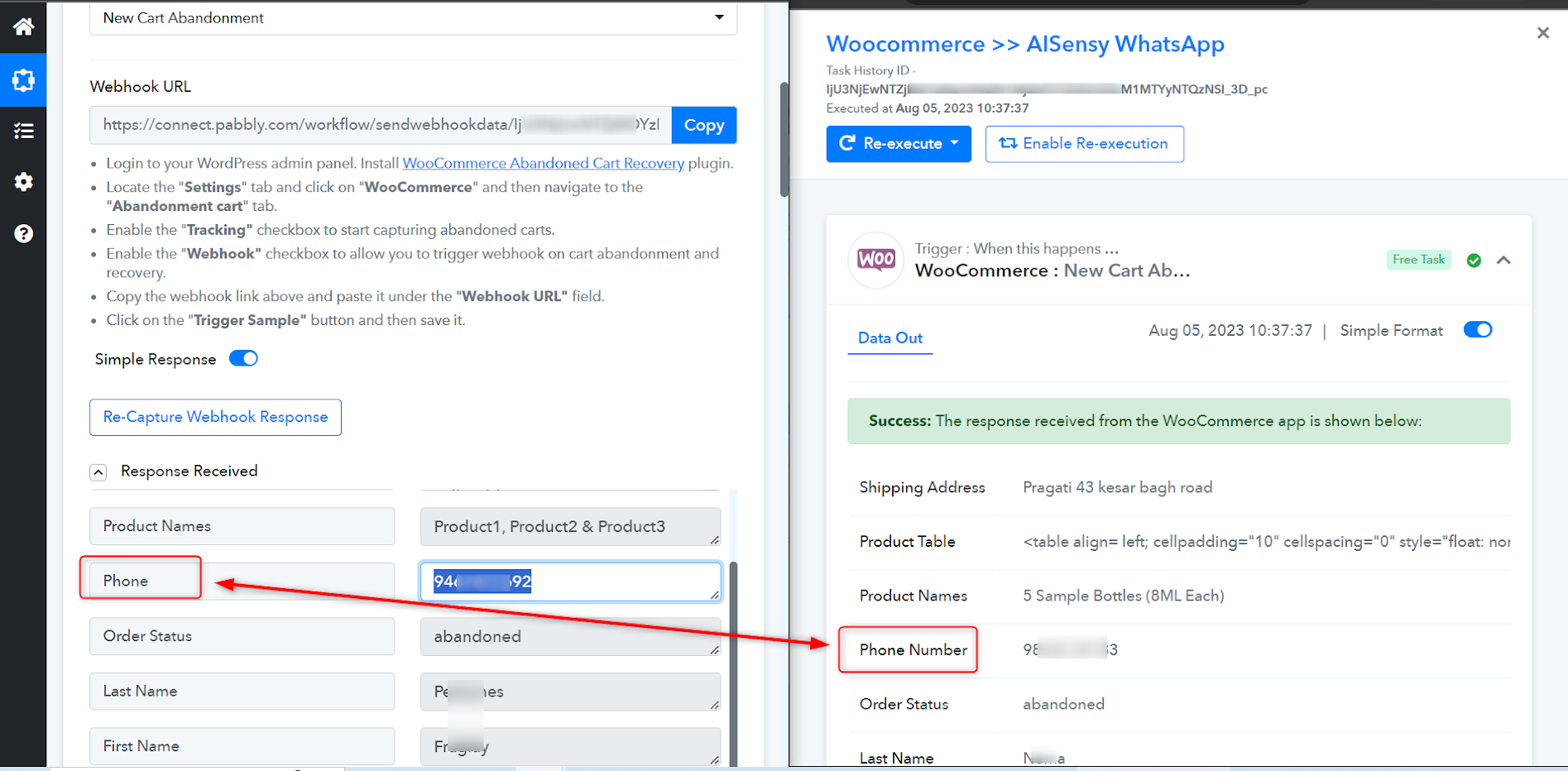The image size is (1568, 771).
Task: Toggle the Simple Response switch
Action: click(243, 358)
